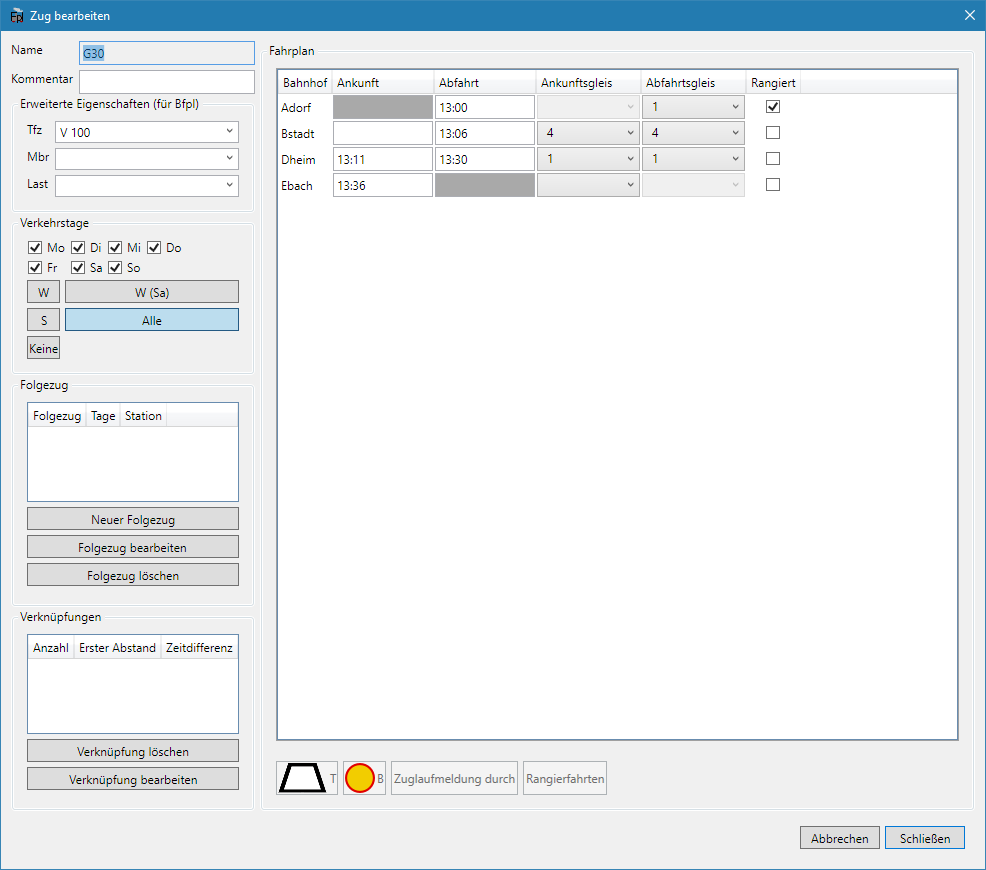Uncheck the Mi weekday checkbox
Screen dimensions: 986x870
[x=115, y=248]
